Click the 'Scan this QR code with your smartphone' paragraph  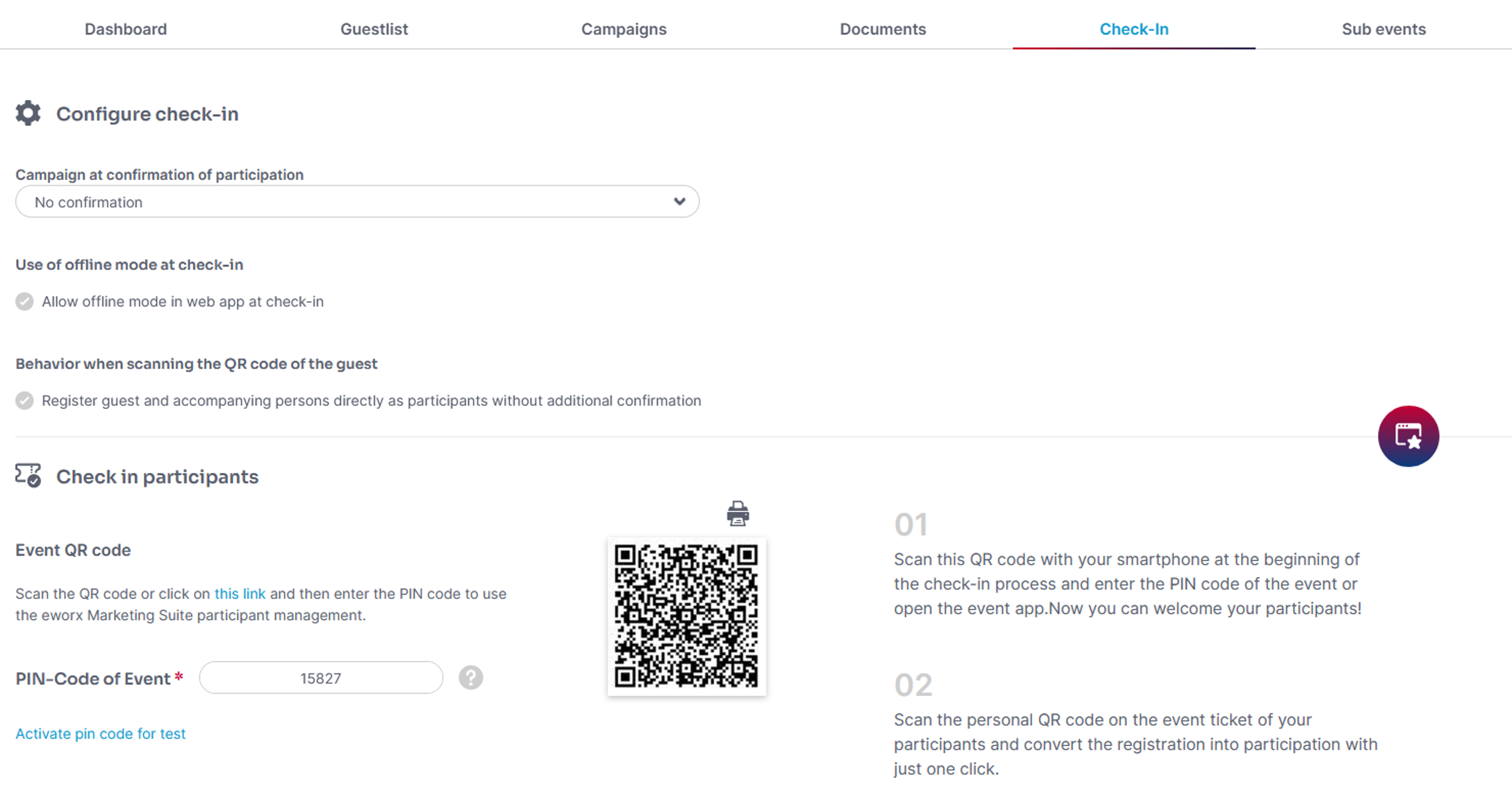tap(1128, 584)
